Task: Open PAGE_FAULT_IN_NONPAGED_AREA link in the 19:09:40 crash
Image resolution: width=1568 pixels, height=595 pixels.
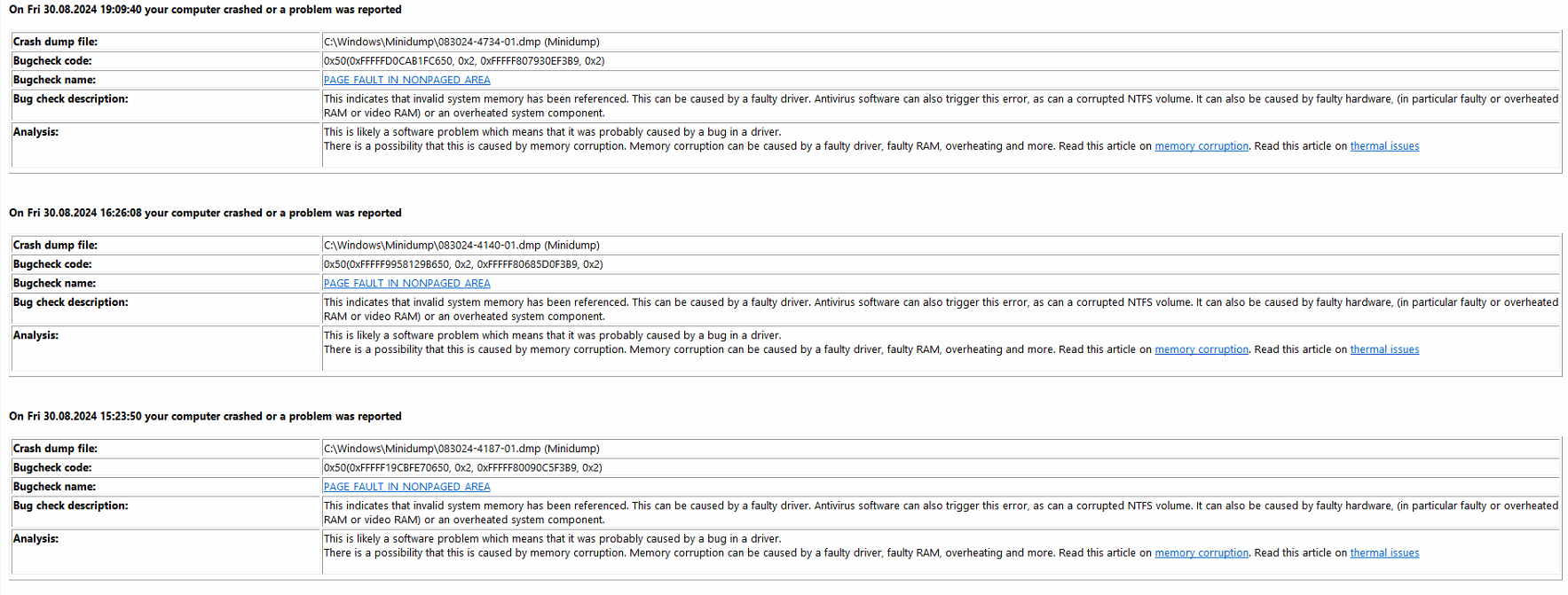Action: coord(406,80)
